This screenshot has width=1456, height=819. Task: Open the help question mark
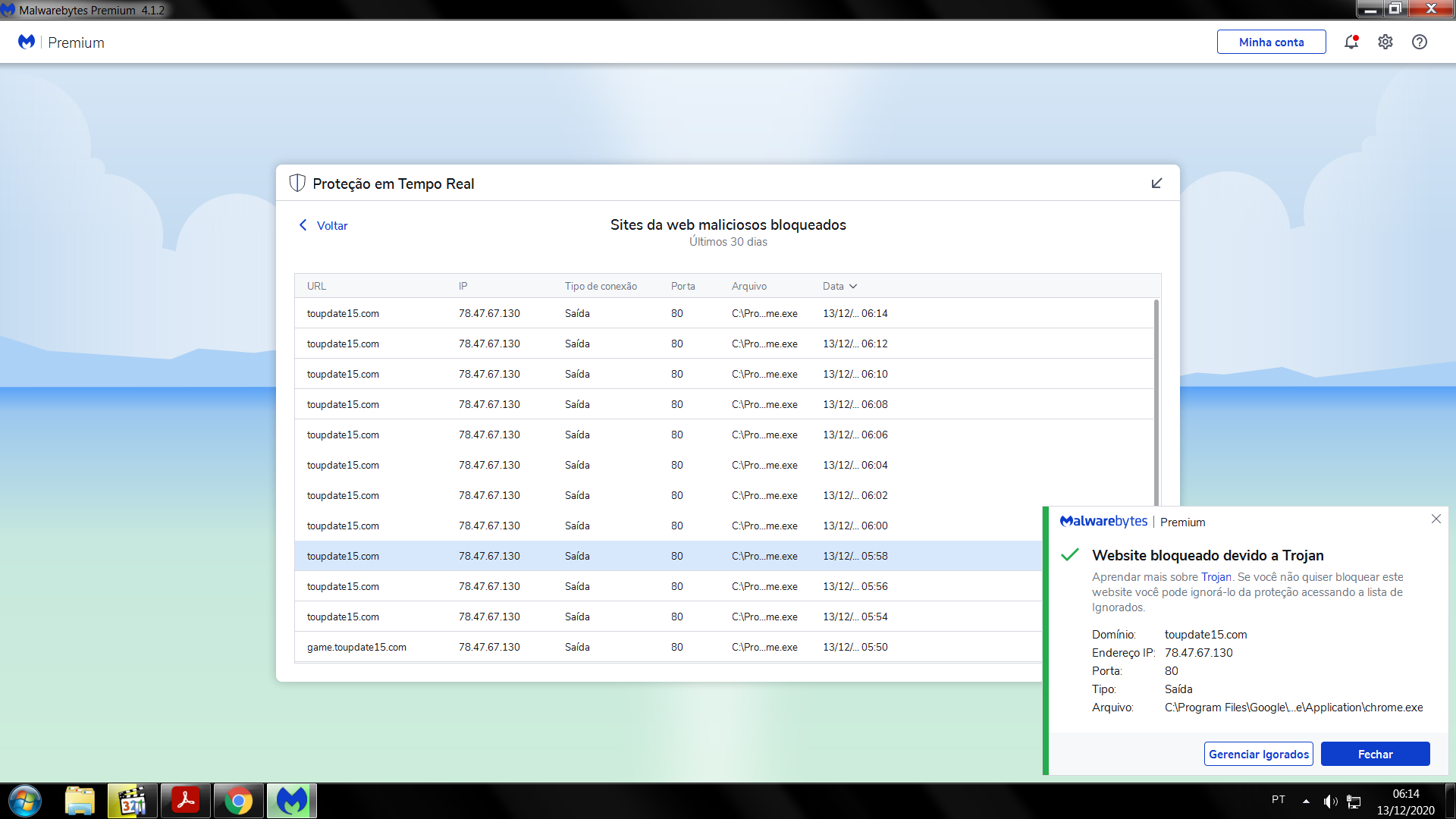1420,42
